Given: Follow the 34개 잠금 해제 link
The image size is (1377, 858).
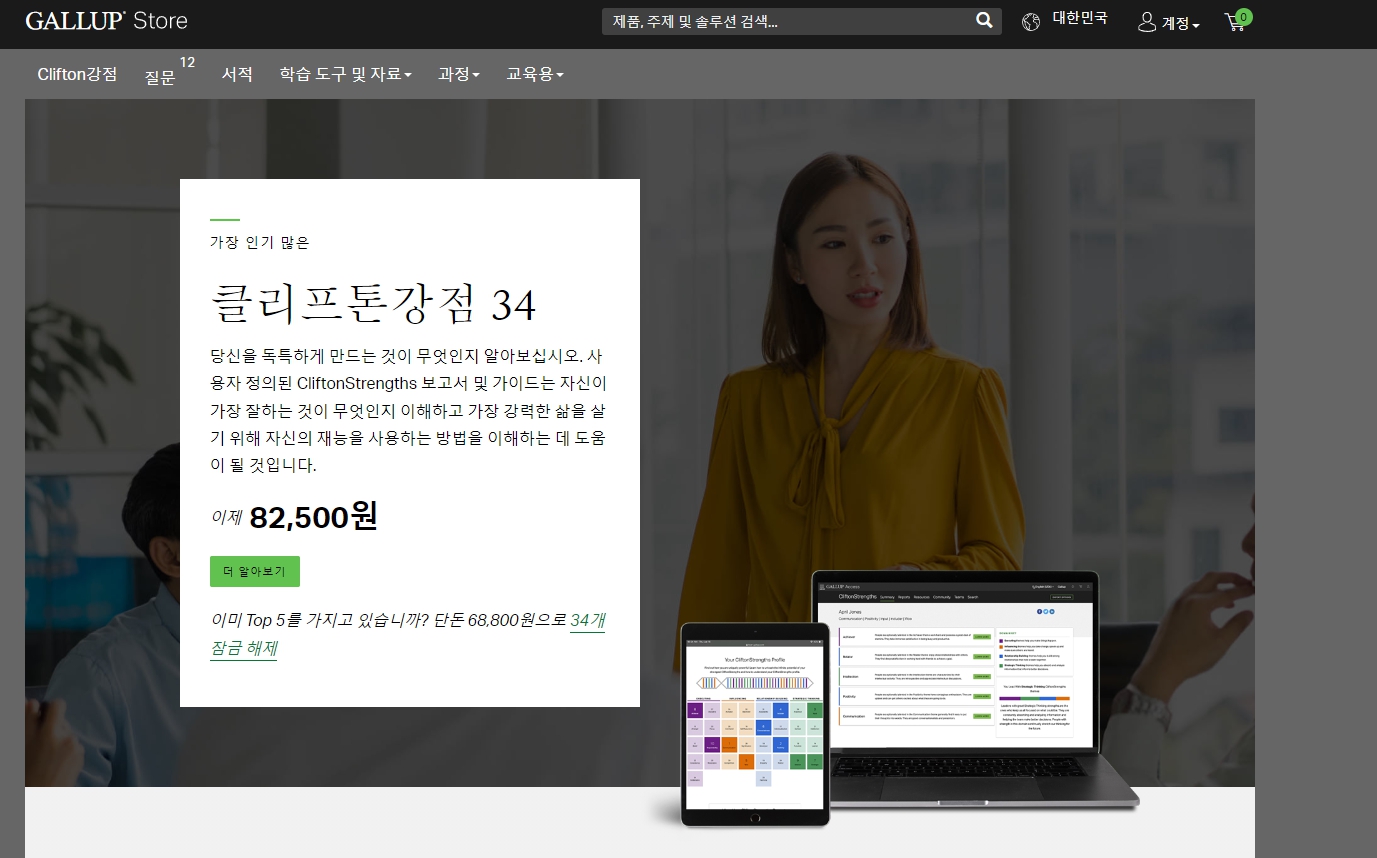Looking at the screenshot, I should click(x=408, y=634).
